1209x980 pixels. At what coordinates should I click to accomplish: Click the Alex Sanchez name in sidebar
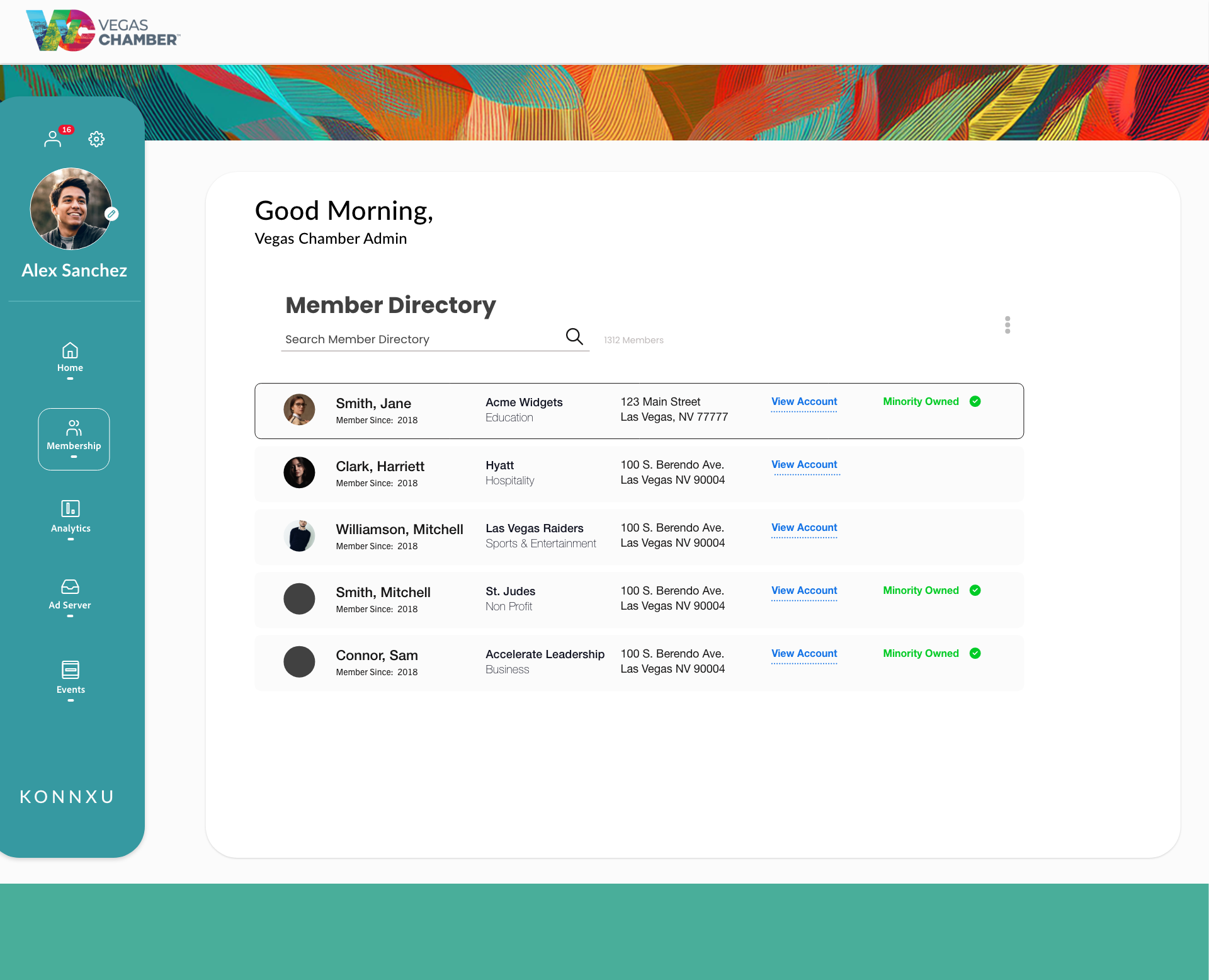tap(74, 271)
